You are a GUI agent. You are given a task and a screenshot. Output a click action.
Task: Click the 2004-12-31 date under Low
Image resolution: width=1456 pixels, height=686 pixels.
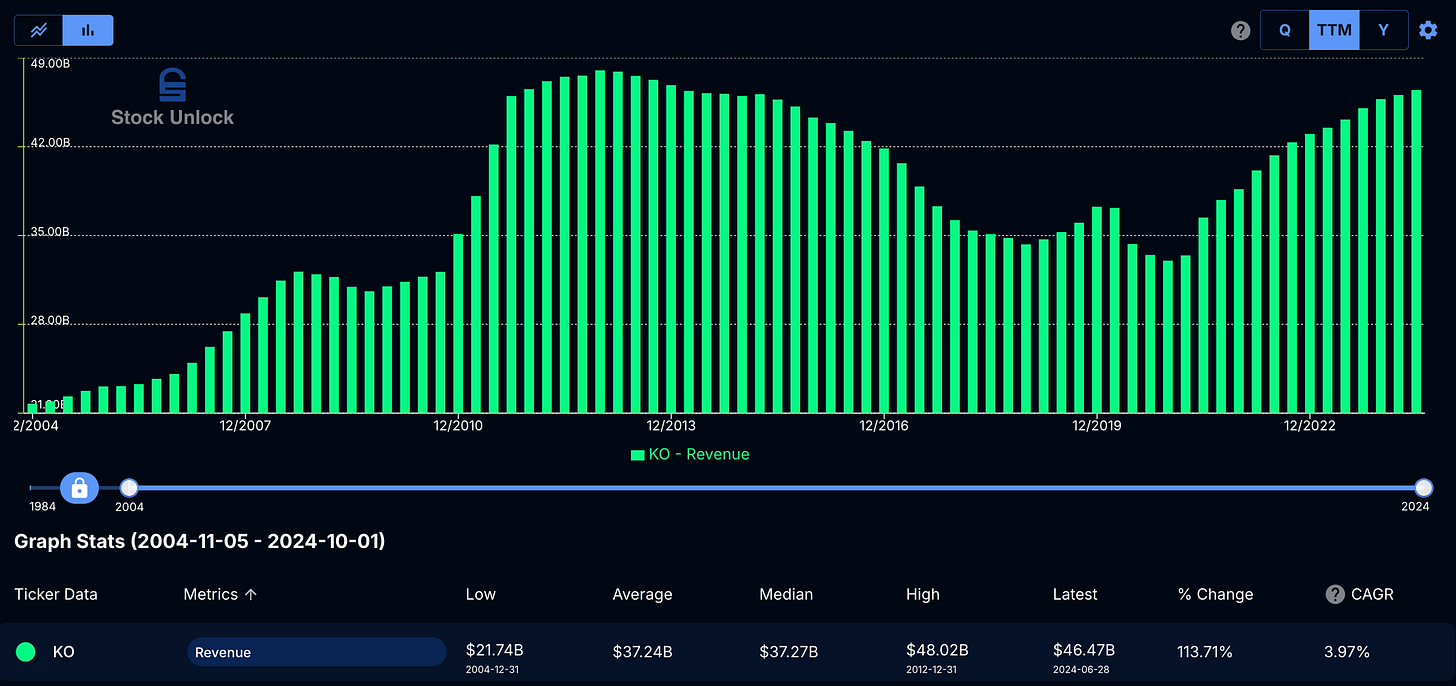click(x=492, y=668)
